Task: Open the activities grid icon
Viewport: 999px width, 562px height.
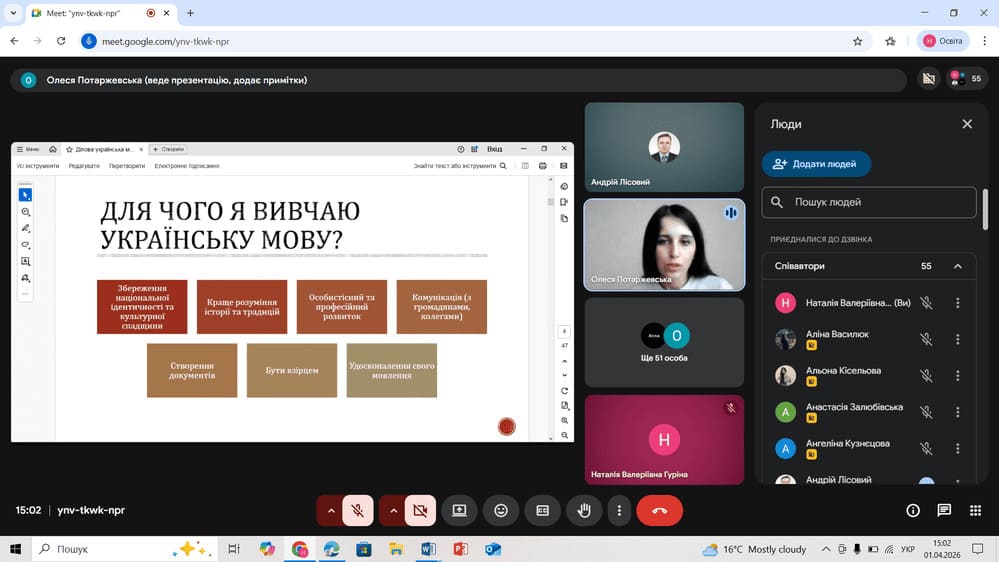Action: pyautogui.click(x=975, y=510)
